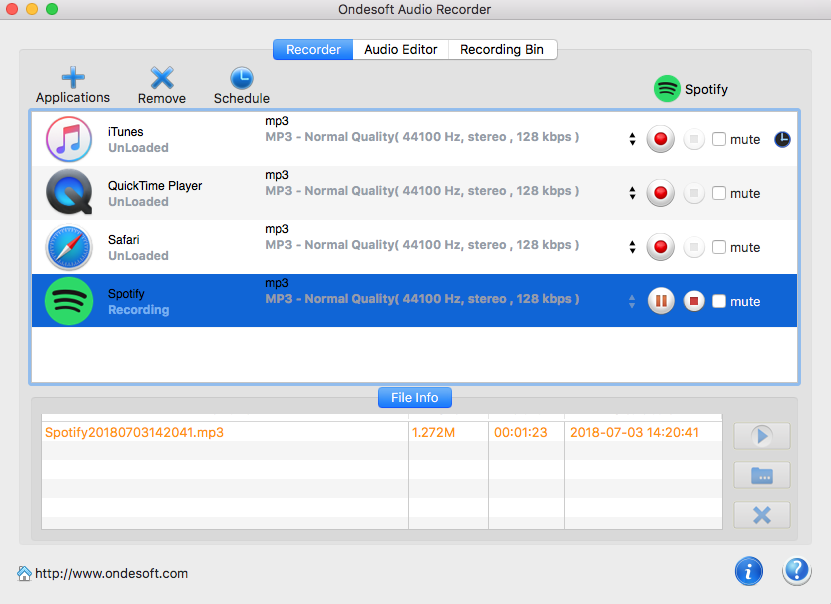Pause the Spotify recording
831x604 pixels.
pyautogui.click(x=661, y=300)
